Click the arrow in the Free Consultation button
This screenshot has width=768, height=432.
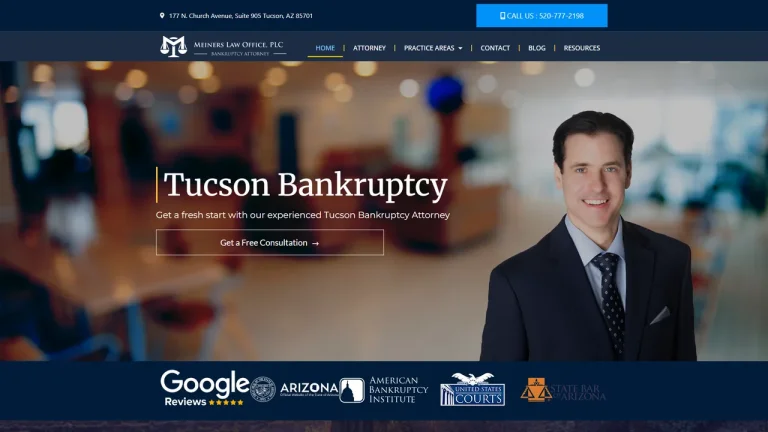tap(315, 243)
